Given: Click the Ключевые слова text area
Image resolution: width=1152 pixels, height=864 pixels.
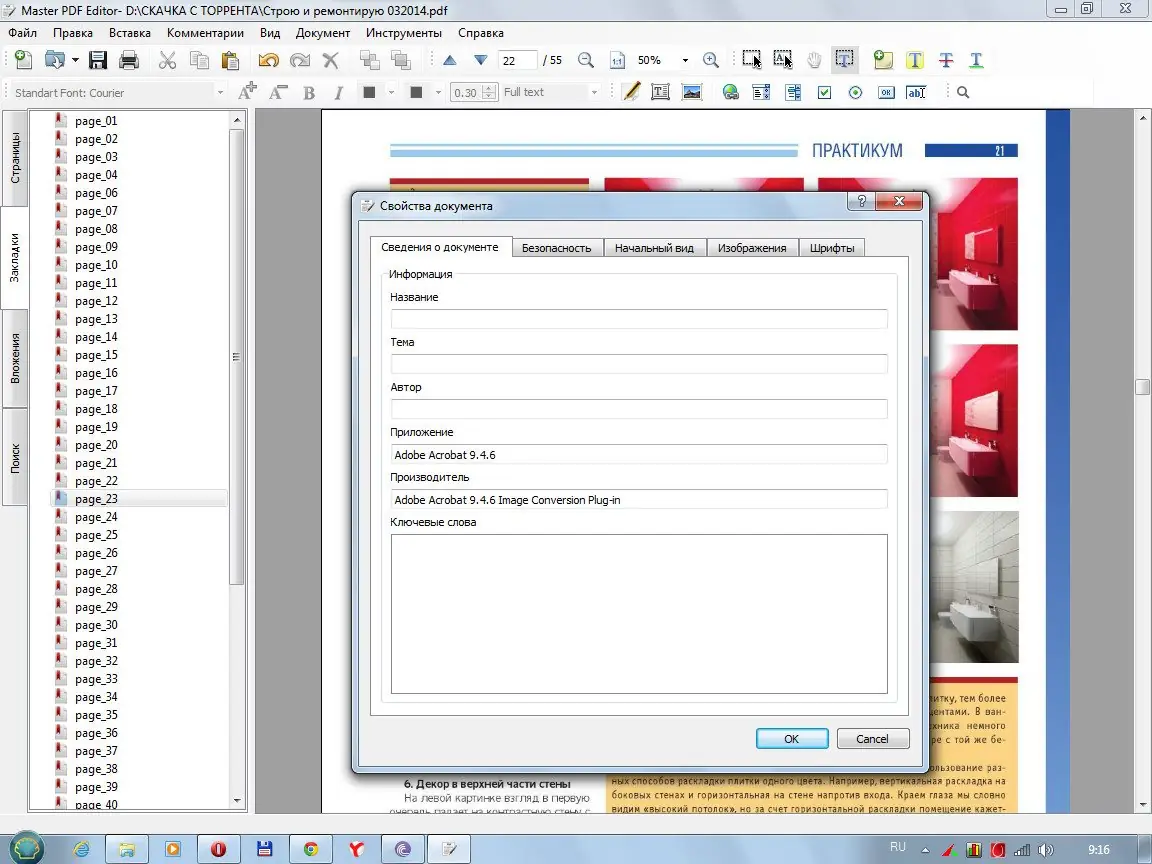Looking at the screenshot, I should pos(638,614).
